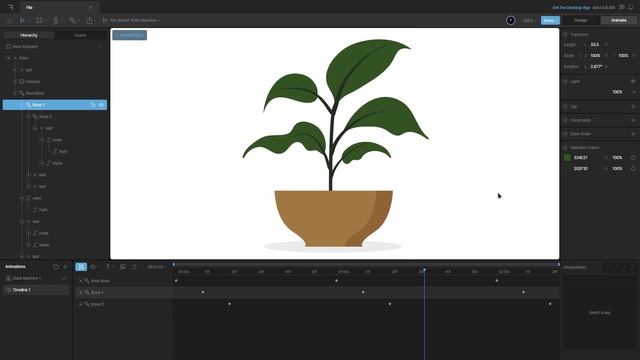The image size is (640, 360).
Task: Toggle Layer visibility eye in inspector
Action: click(633, 82)
